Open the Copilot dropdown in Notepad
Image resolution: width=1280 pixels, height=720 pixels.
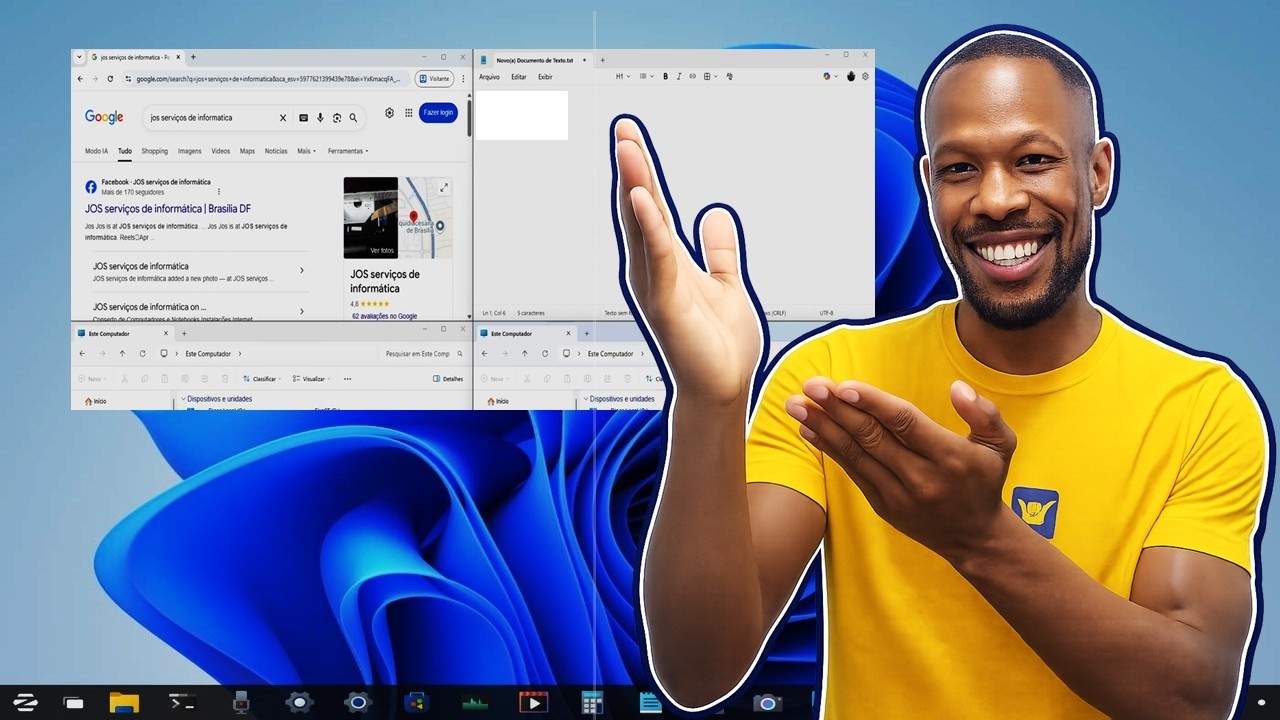[831, 76]
